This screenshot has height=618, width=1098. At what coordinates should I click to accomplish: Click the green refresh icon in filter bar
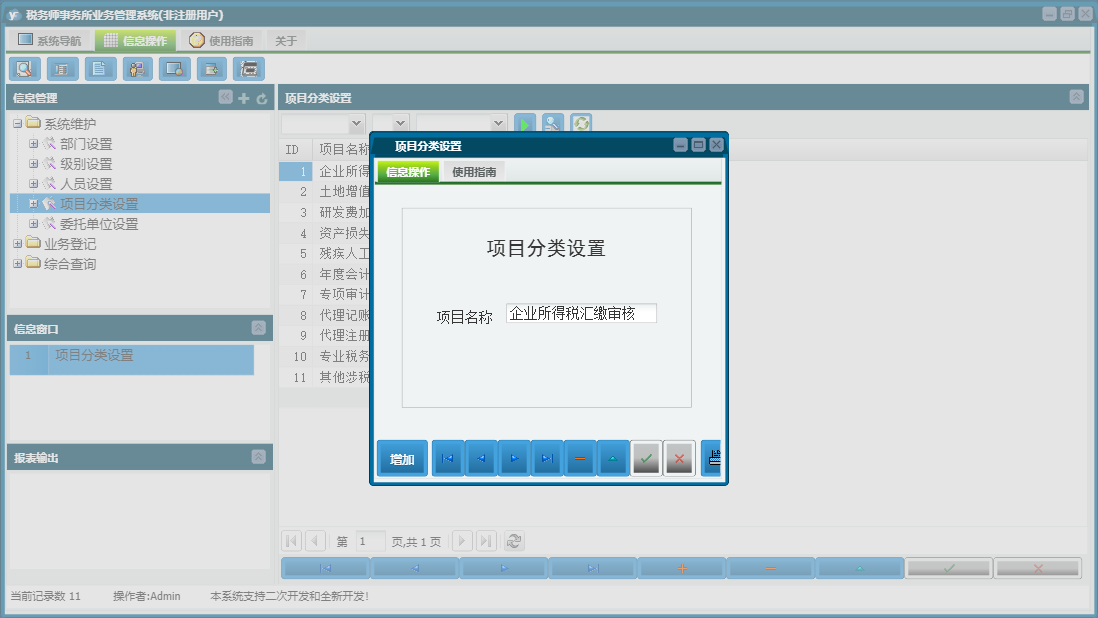pos(581,124)
